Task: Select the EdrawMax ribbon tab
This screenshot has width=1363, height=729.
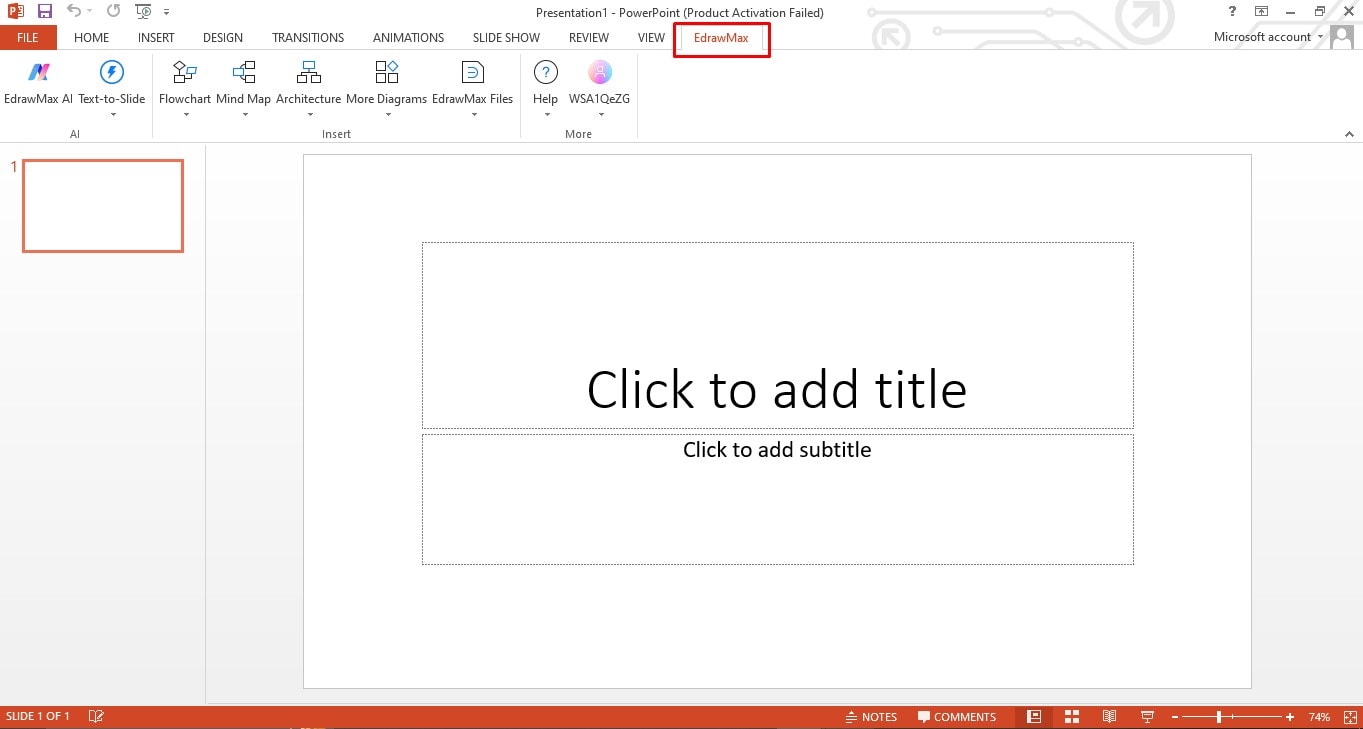Action: (x=721, y=38)
